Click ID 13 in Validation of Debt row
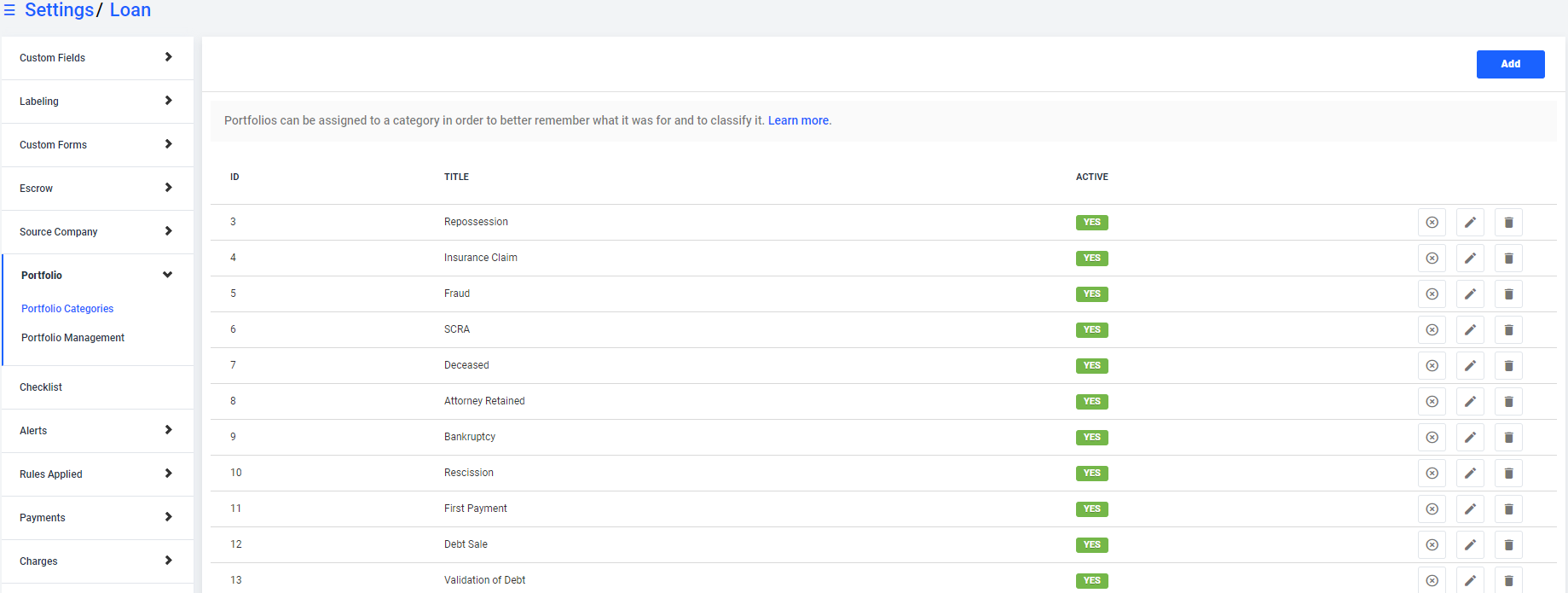 236,580
